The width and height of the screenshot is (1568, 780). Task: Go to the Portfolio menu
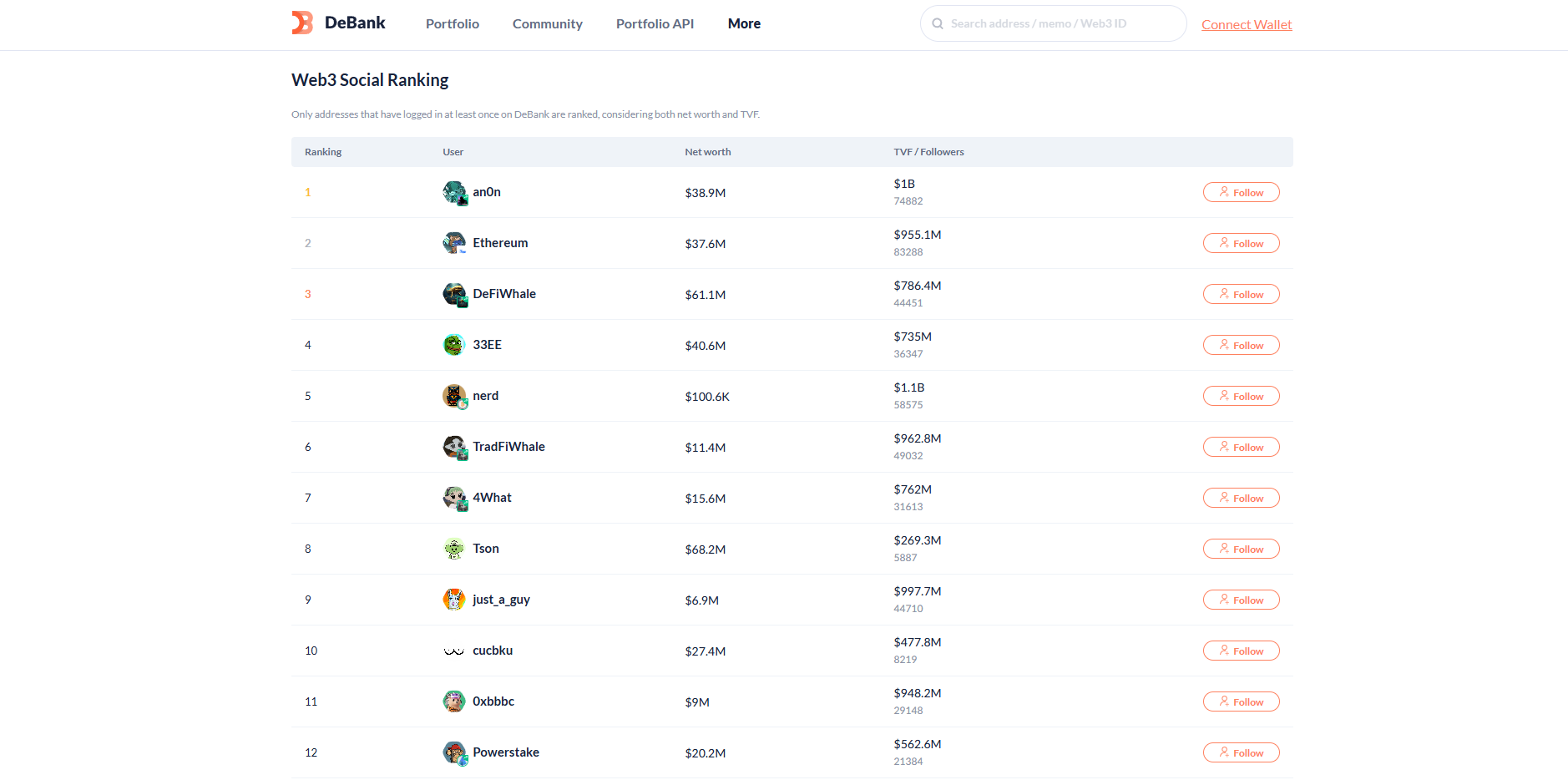(x=453, y=23)
